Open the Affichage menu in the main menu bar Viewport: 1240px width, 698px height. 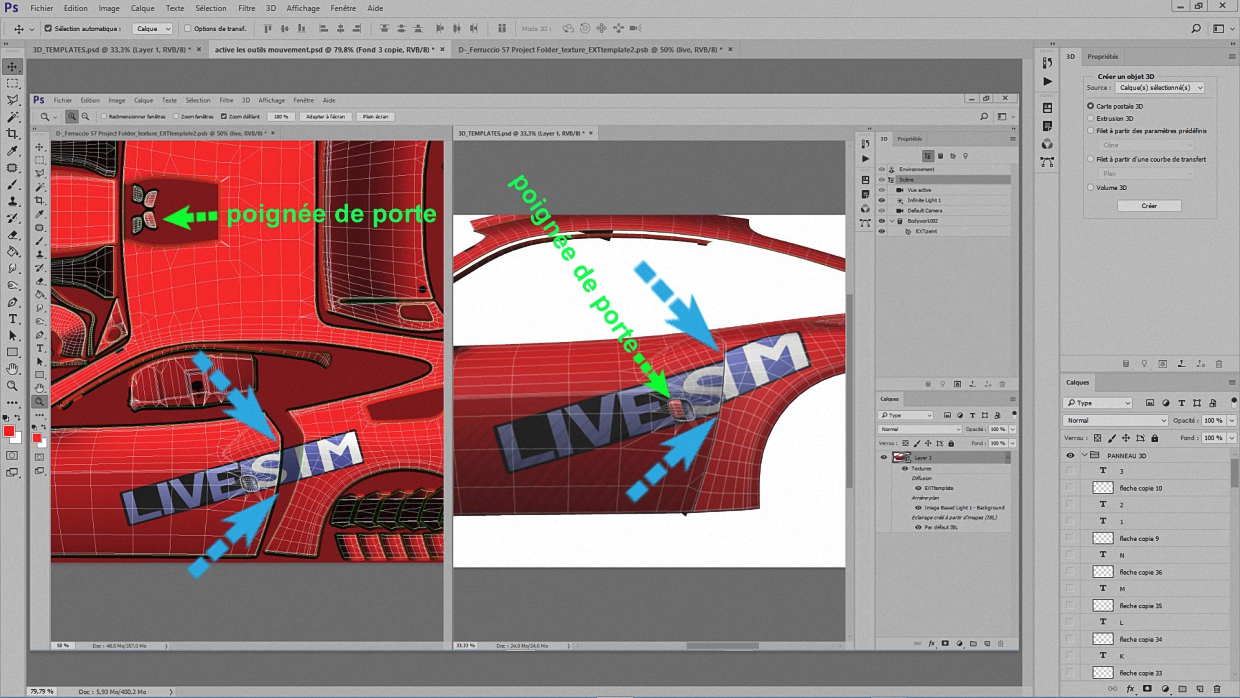point(304,8)
